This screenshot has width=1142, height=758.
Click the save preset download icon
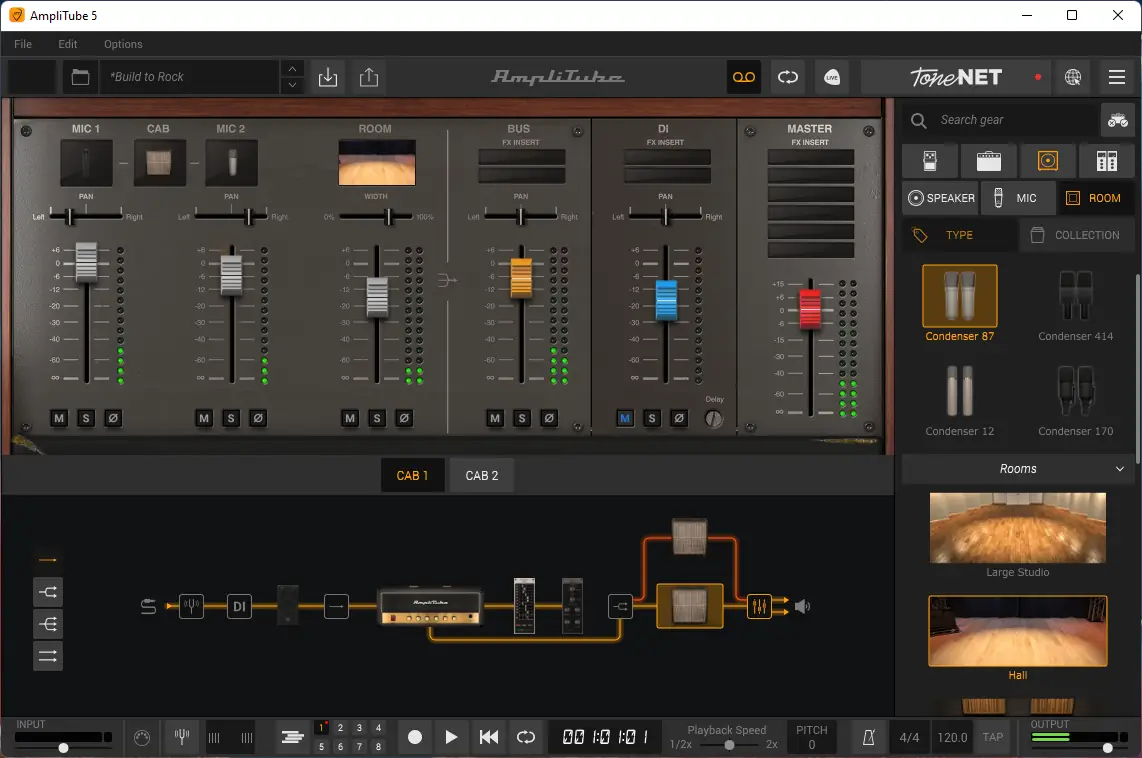coord(327,77)
